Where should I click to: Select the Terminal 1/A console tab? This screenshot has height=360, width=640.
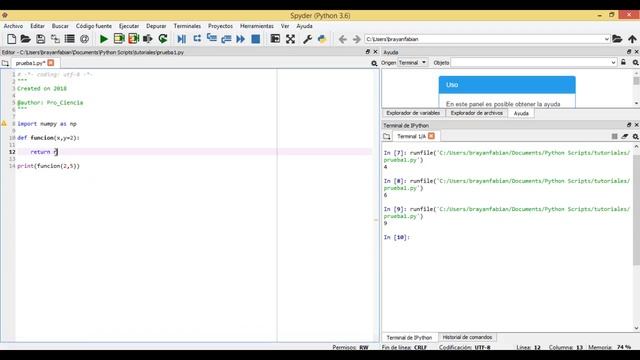[x=411, y=136]
